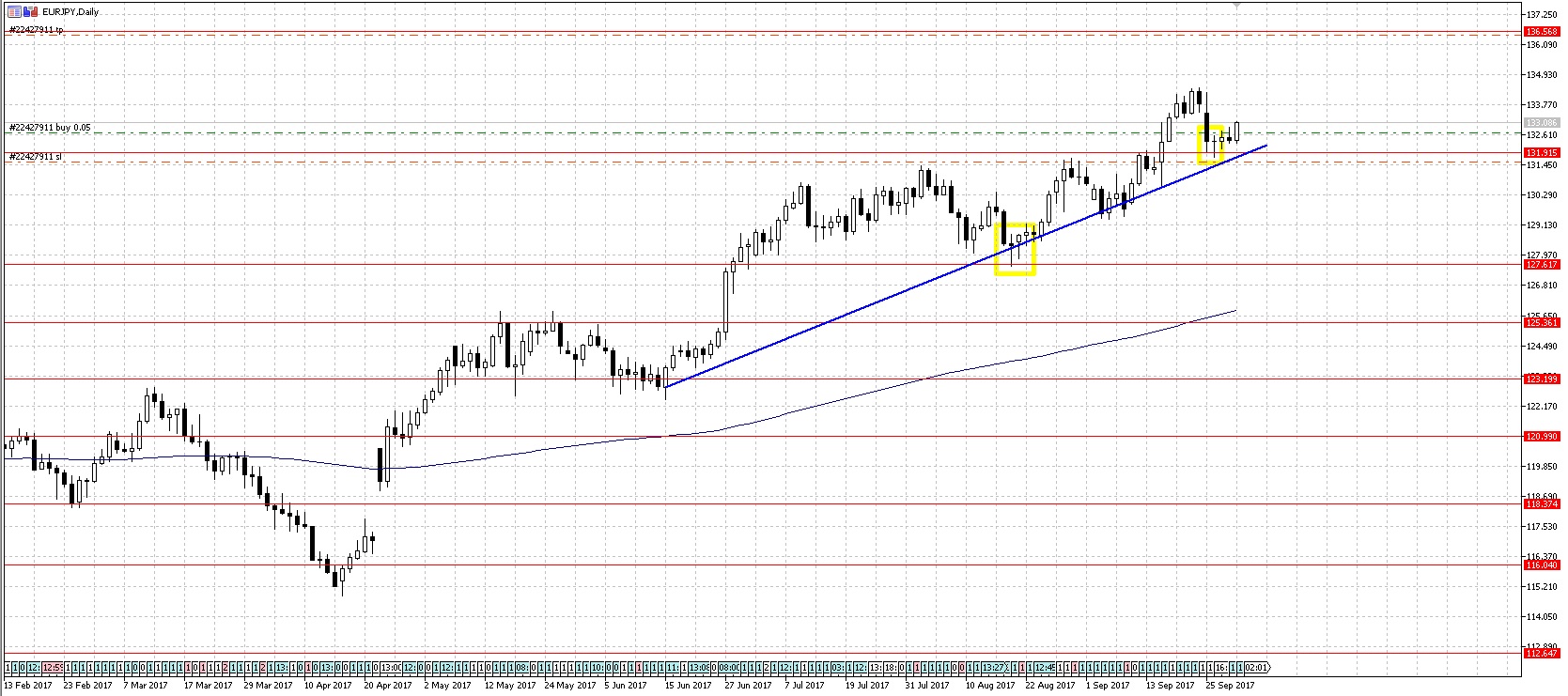Click the 1 Sep 2017 date label
This screenshot has width=1568, height=696.
coord(1109,685)
